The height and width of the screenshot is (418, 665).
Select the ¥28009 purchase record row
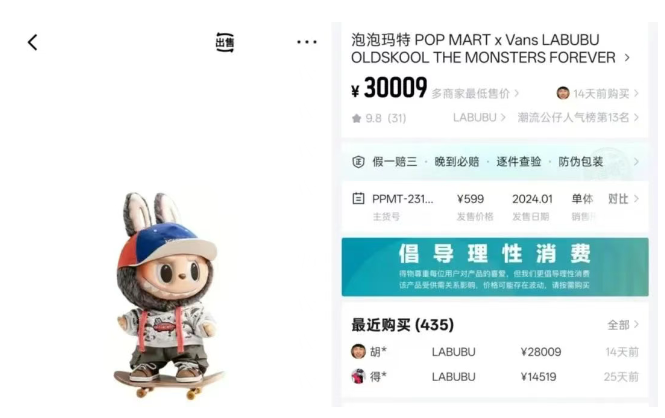point(495,352)
